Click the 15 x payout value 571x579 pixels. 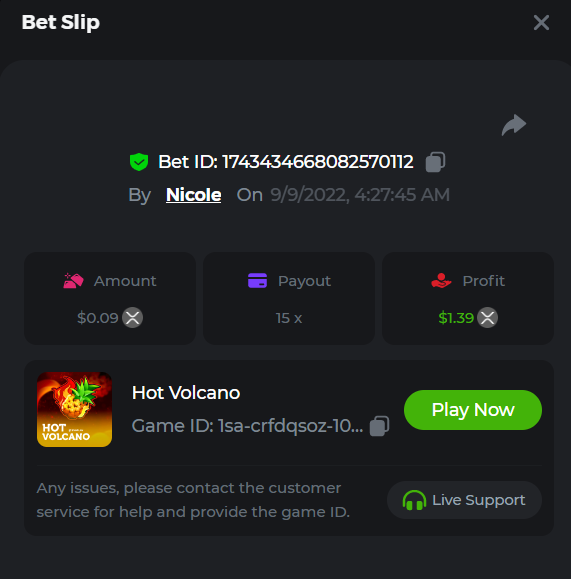289,318
